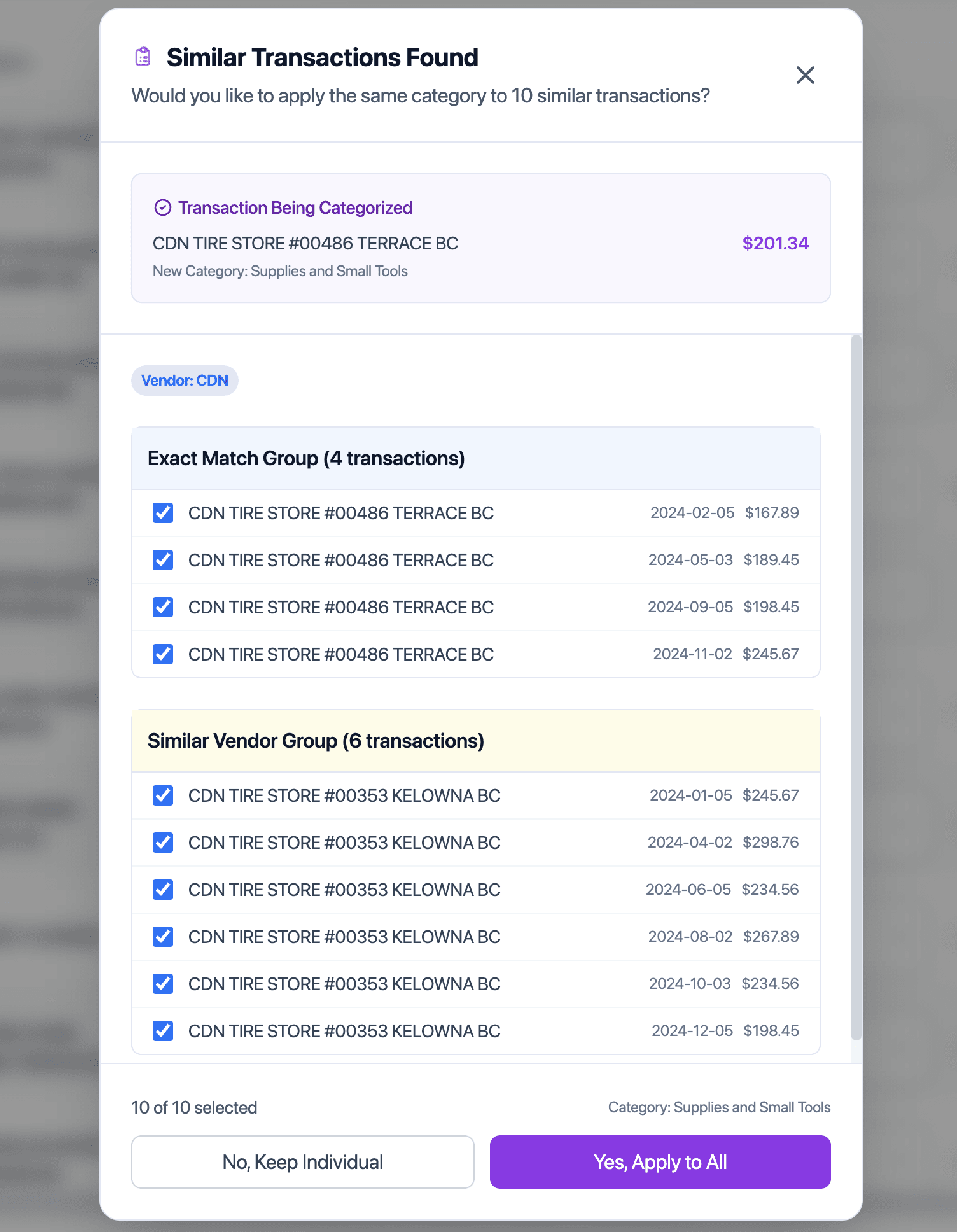957x1232 pixels.
Task: Click the transaction list scrollbar
Action: point(856,687)
